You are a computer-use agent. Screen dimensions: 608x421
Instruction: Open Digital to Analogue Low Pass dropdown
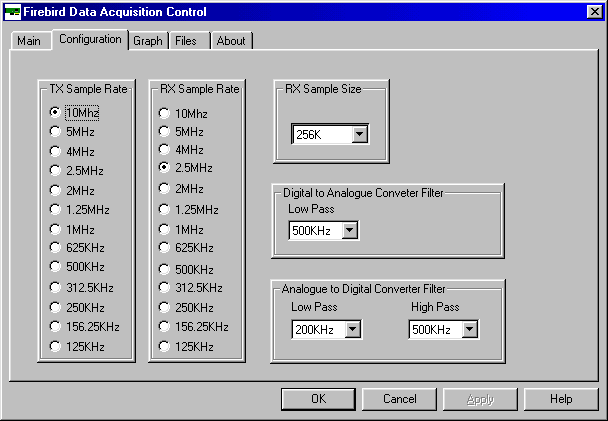[x=349, y=231]
